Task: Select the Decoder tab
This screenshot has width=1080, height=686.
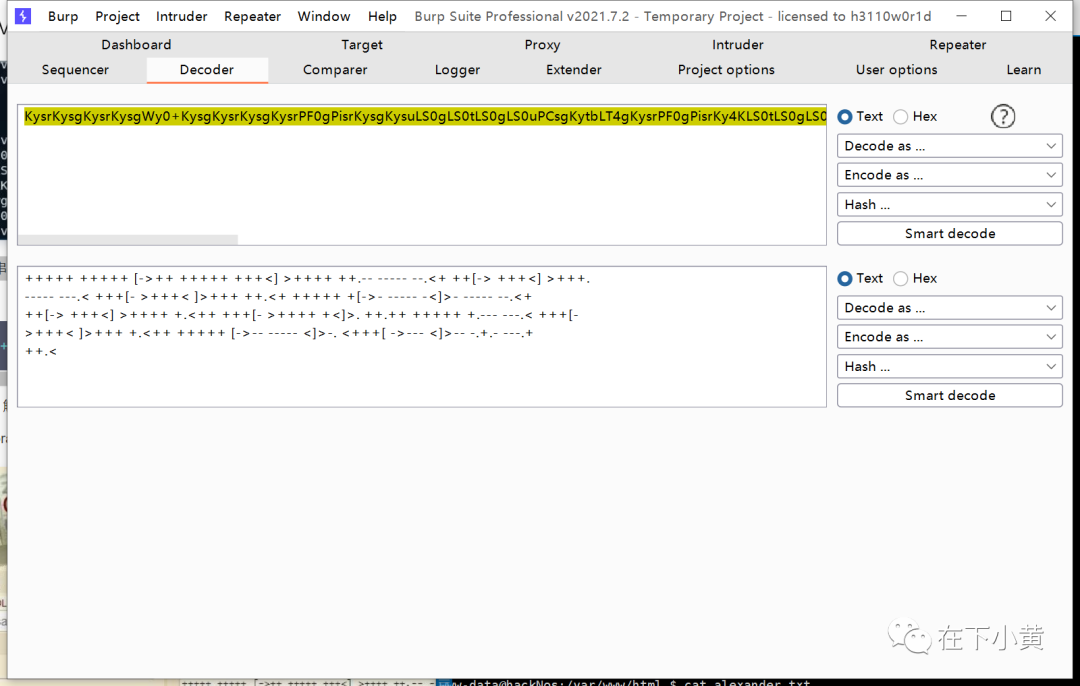Action: point(207,70)
